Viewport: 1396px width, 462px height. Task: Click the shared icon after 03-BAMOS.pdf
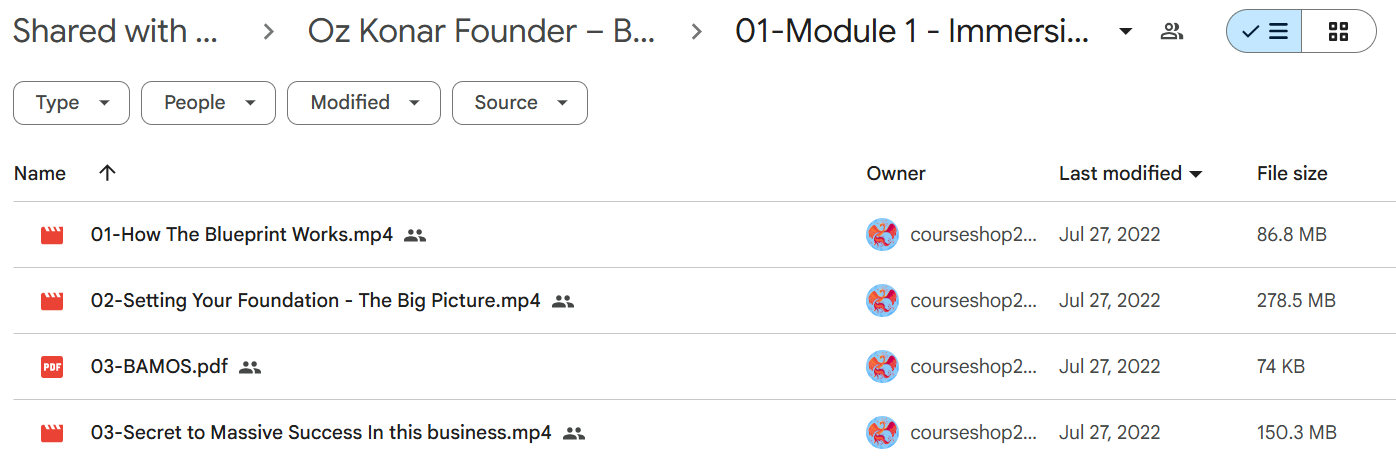tap(250, 367)
